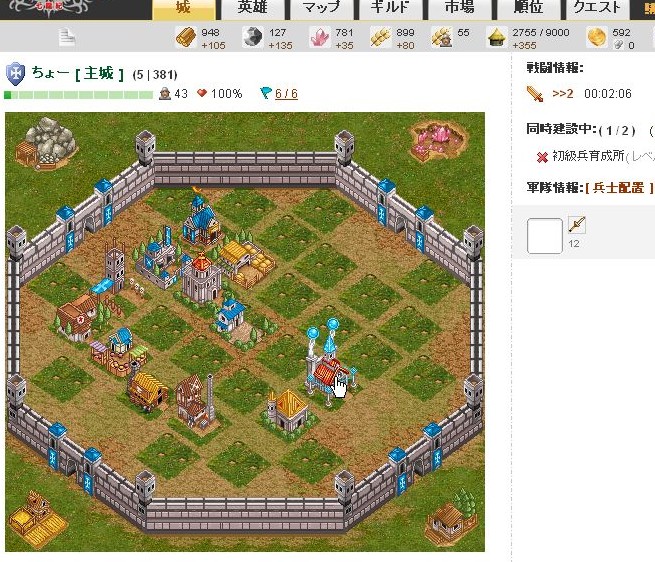Click the stone ore resource icon
Image resolution: width=655 pixels, height=562 pixels.
pos(253,37)
